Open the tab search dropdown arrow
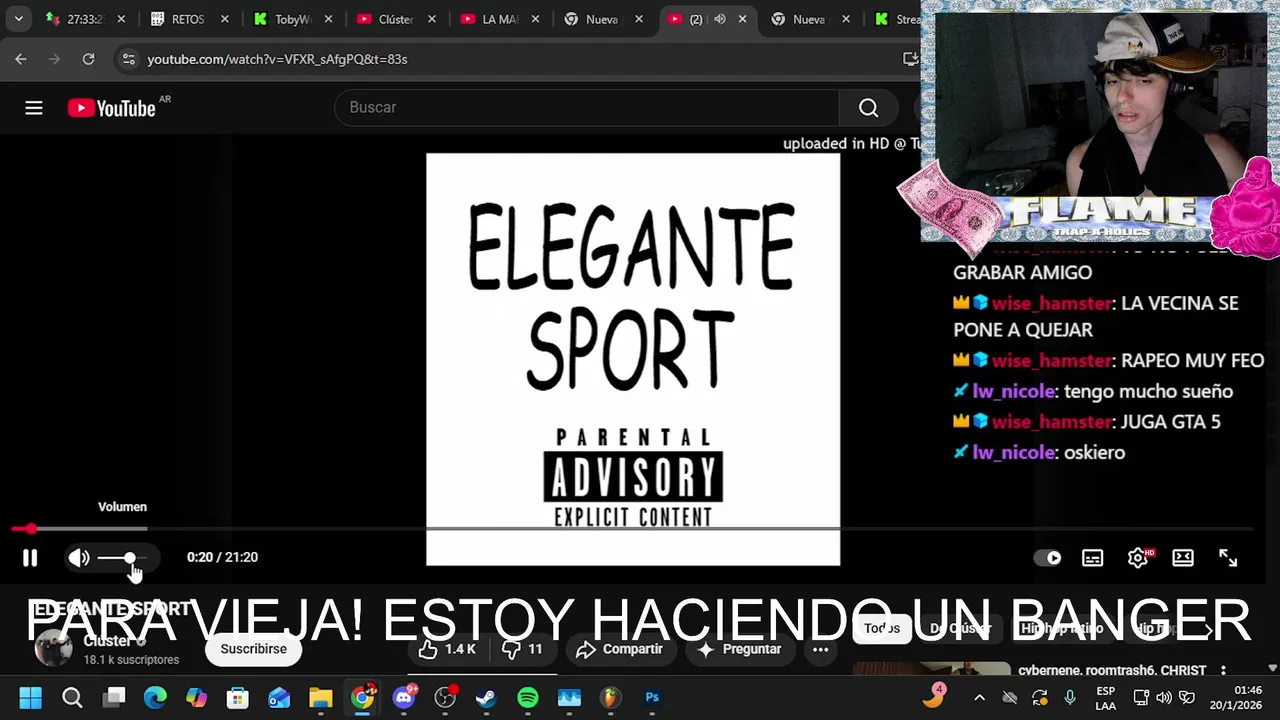This screenshot has height=720, width=1280. (x=18, y=19)
